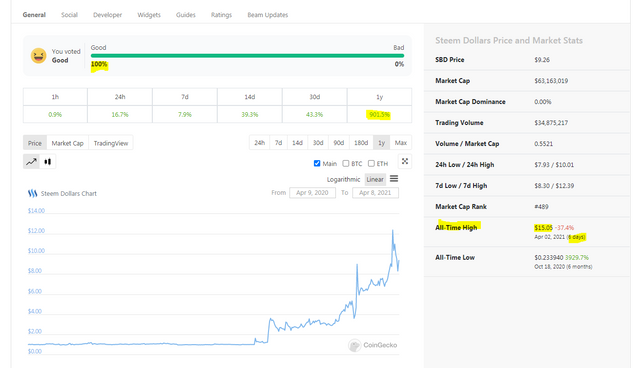640x368 pixels.
Task: Click the All-Time Low value $0.233940
Action: point(549,257)
